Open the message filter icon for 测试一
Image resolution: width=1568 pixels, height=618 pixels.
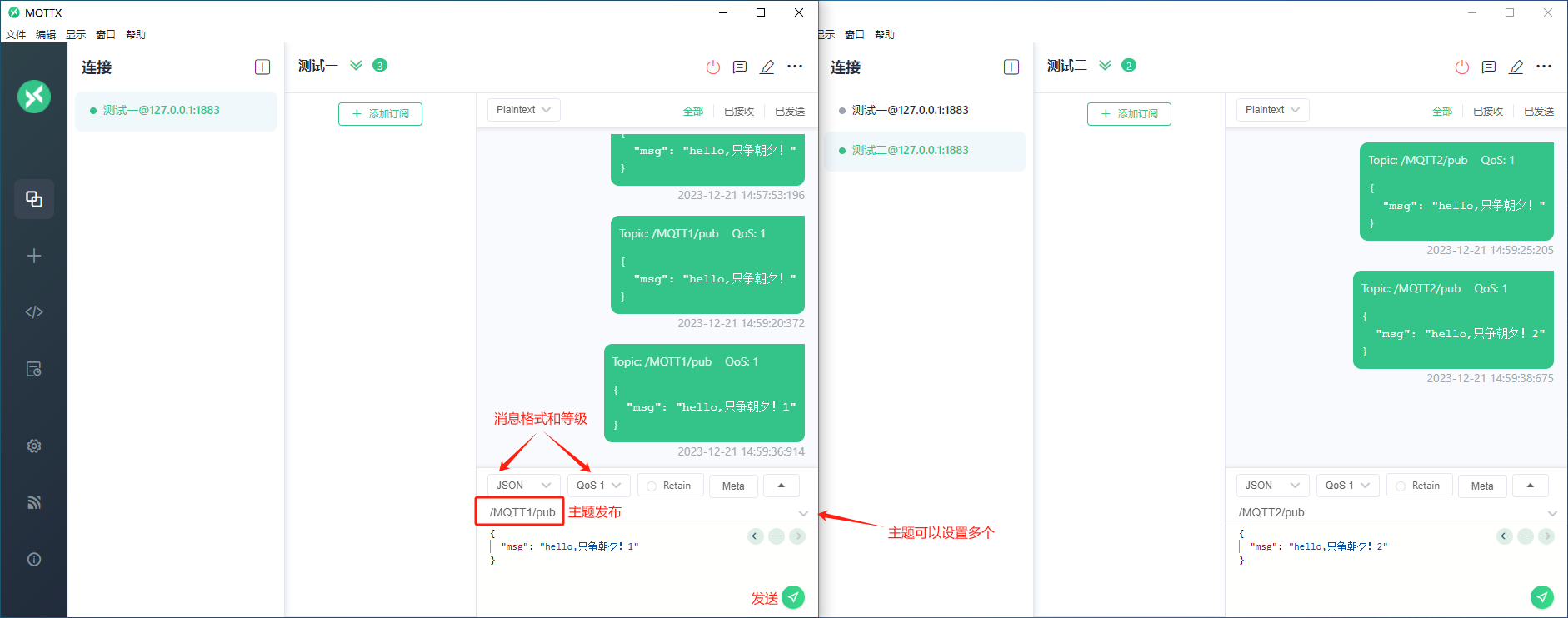(740, 67)
